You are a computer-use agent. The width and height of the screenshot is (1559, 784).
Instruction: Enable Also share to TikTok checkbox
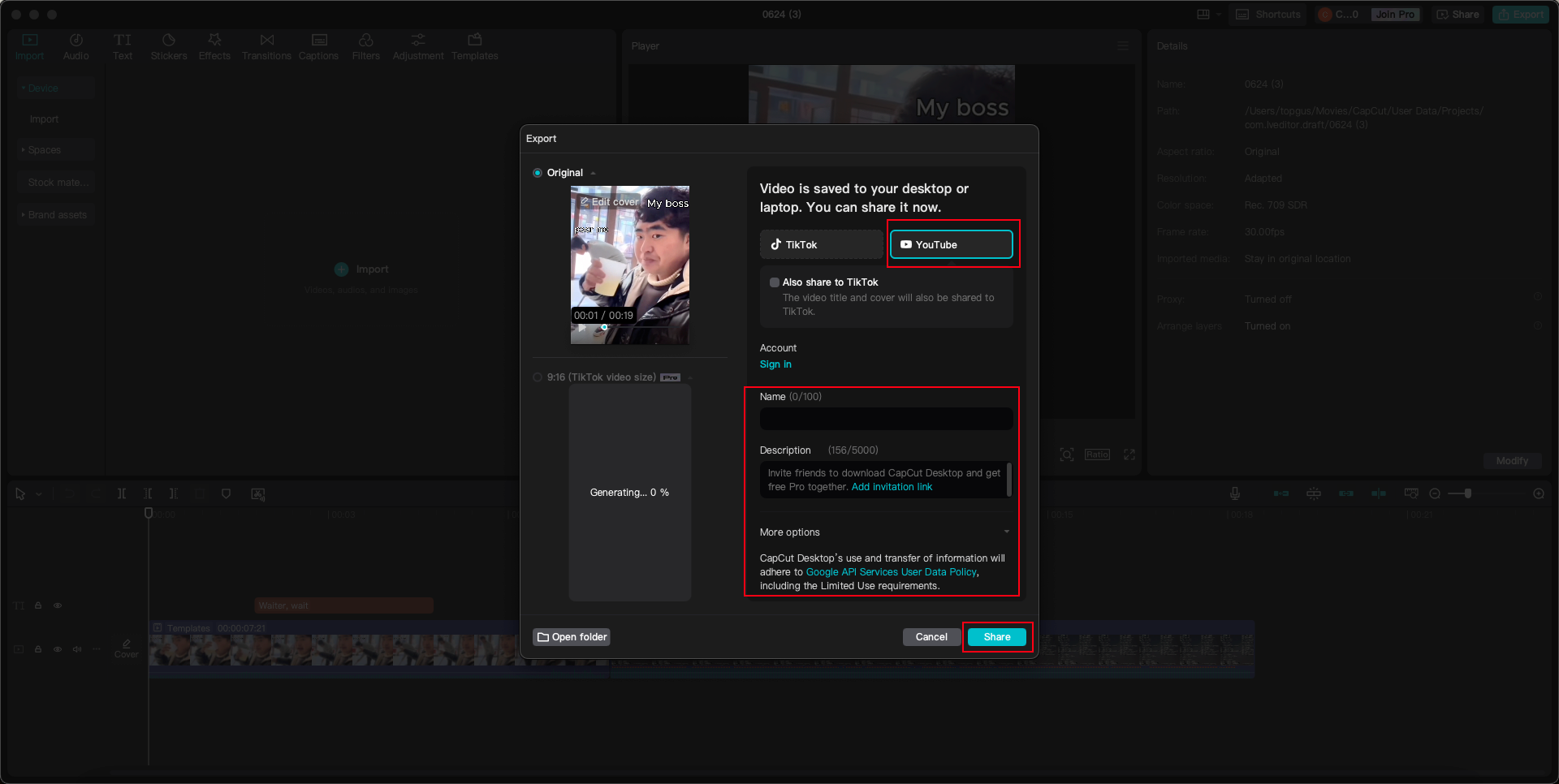click(x=775, y=282)
